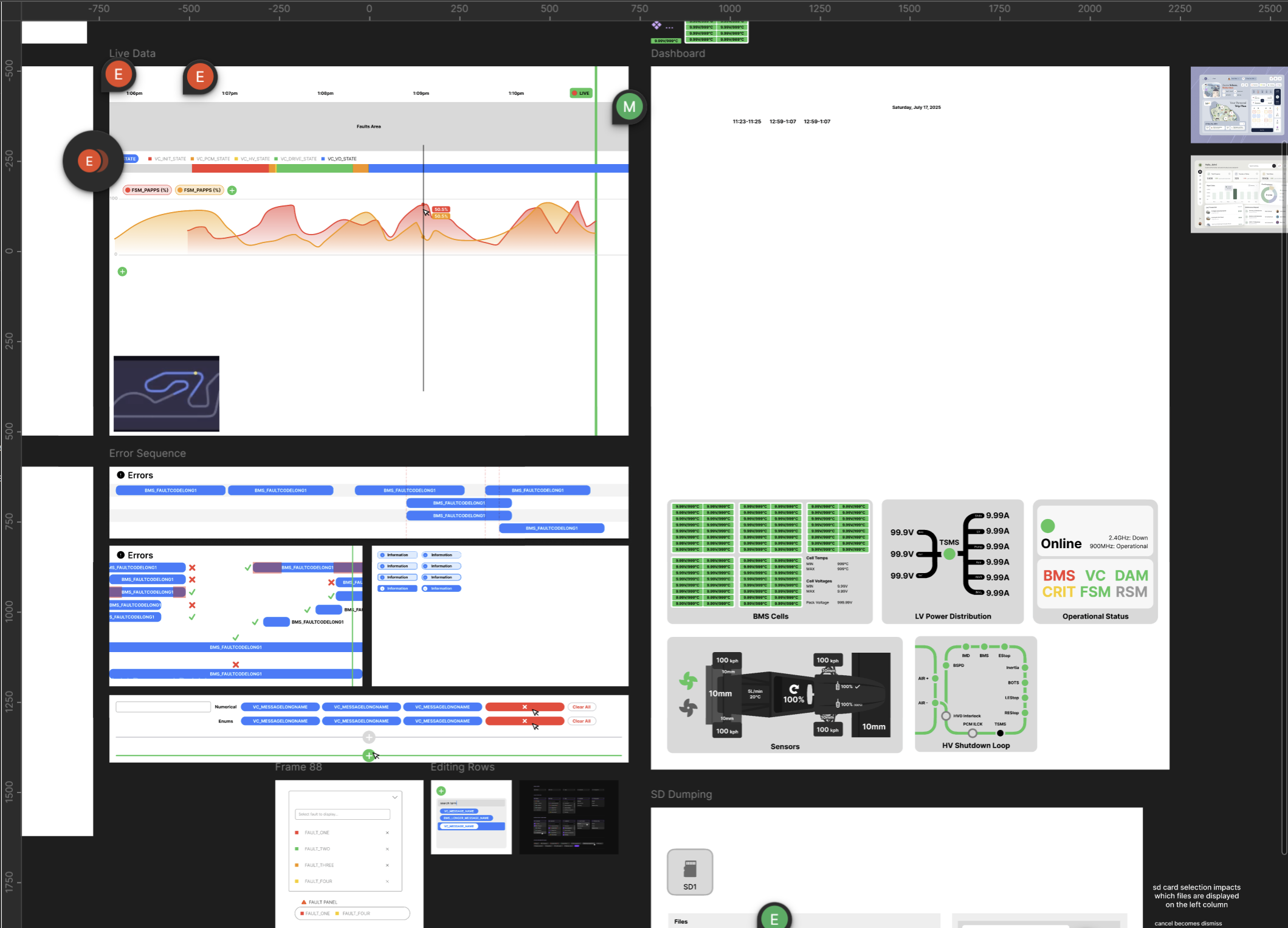Toggle the red FSM_PAPPS (%) signal chip
1288x928 pixels.
147,190
